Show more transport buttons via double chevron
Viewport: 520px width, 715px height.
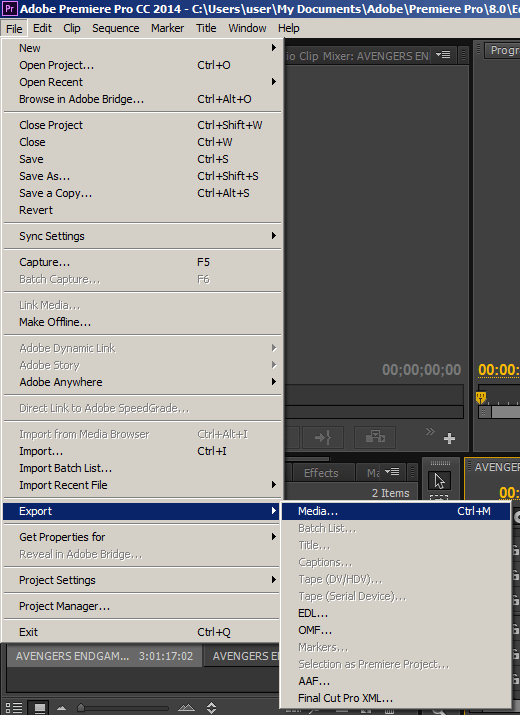[430, 431]
